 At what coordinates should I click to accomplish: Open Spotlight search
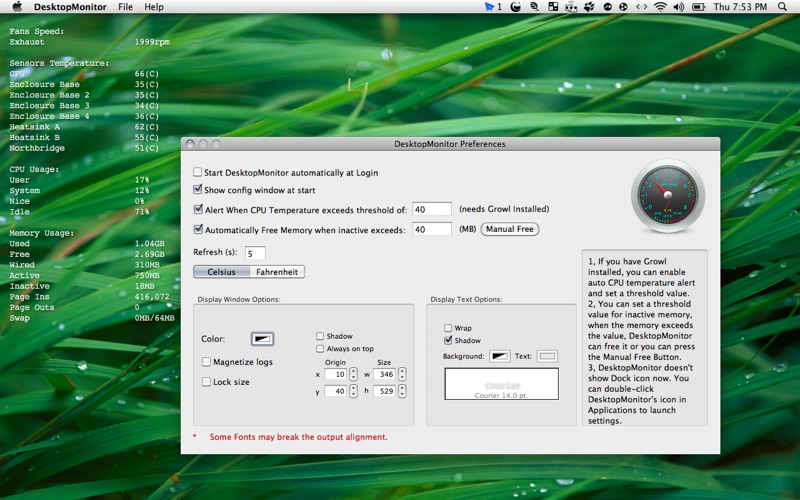point(783,7)
